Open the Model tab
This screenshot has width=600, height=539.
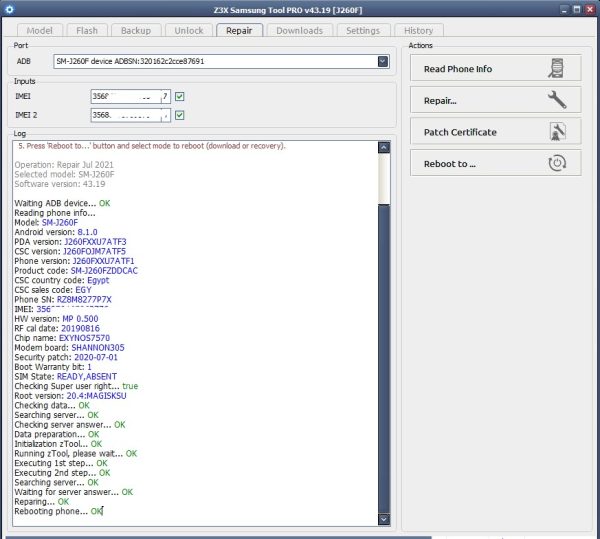click(x=39, y=30)
